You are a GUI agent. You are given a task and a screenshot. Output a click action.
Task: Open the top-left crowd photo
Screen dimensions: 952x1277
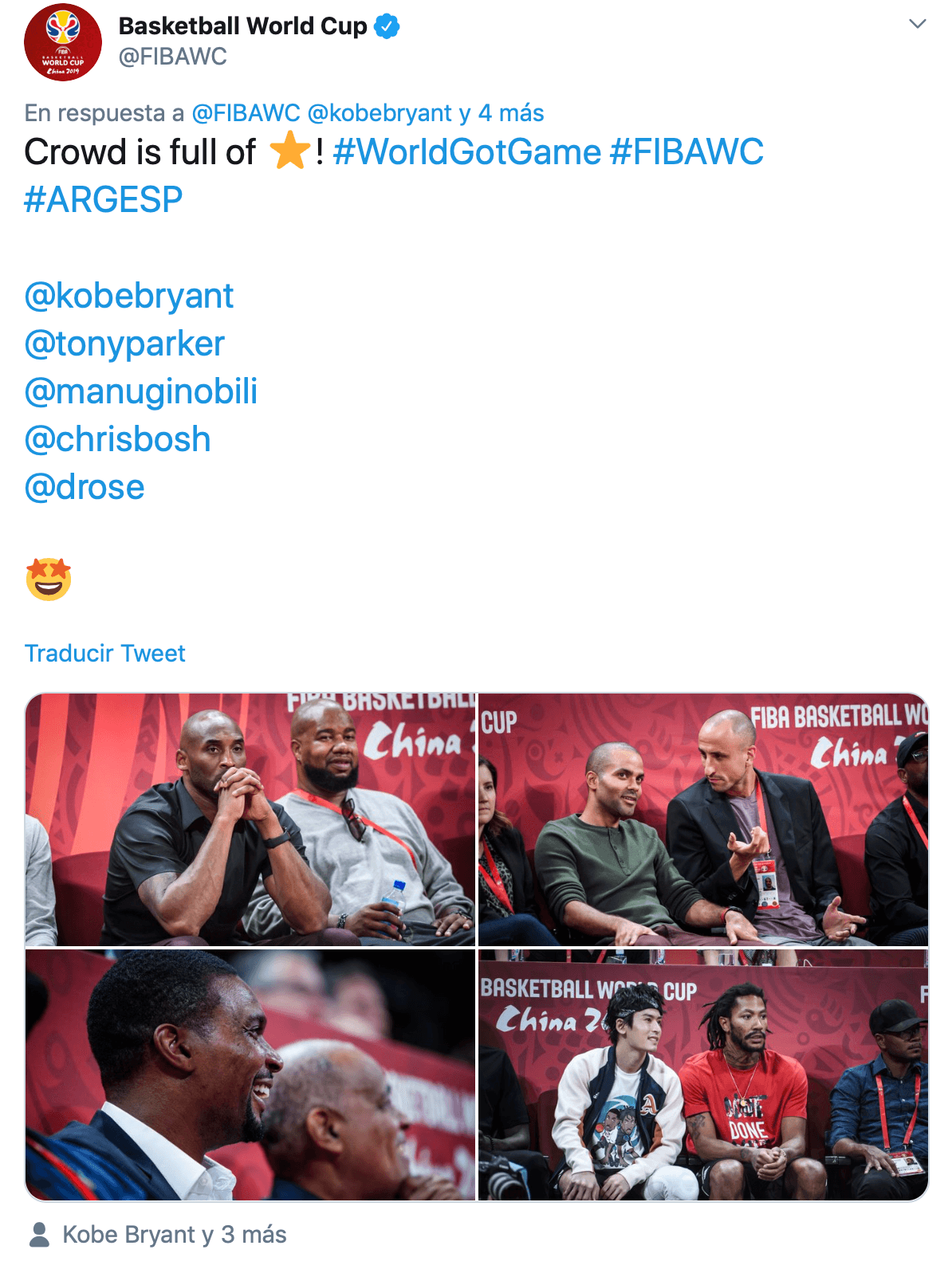point(250,819)
